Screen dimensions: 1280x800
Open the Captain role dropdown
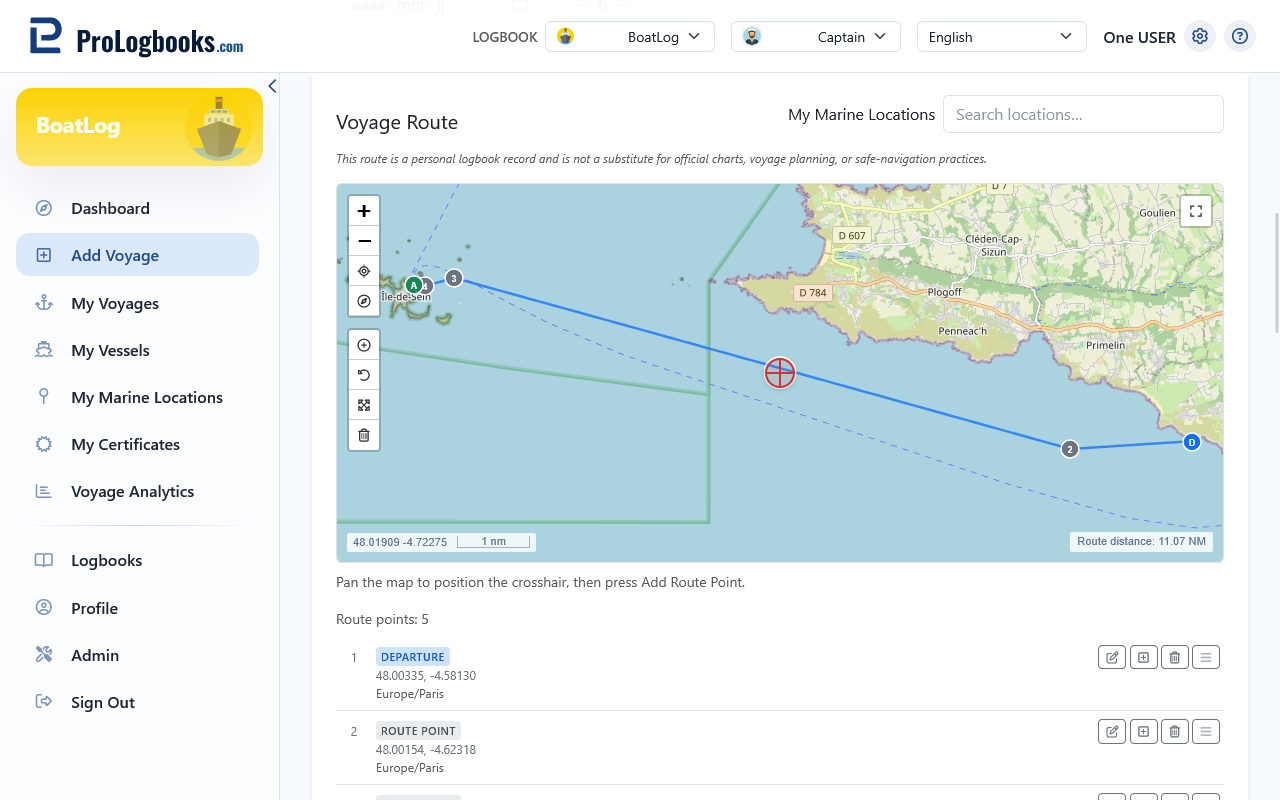pyautogui.click(x=816, y=37)
